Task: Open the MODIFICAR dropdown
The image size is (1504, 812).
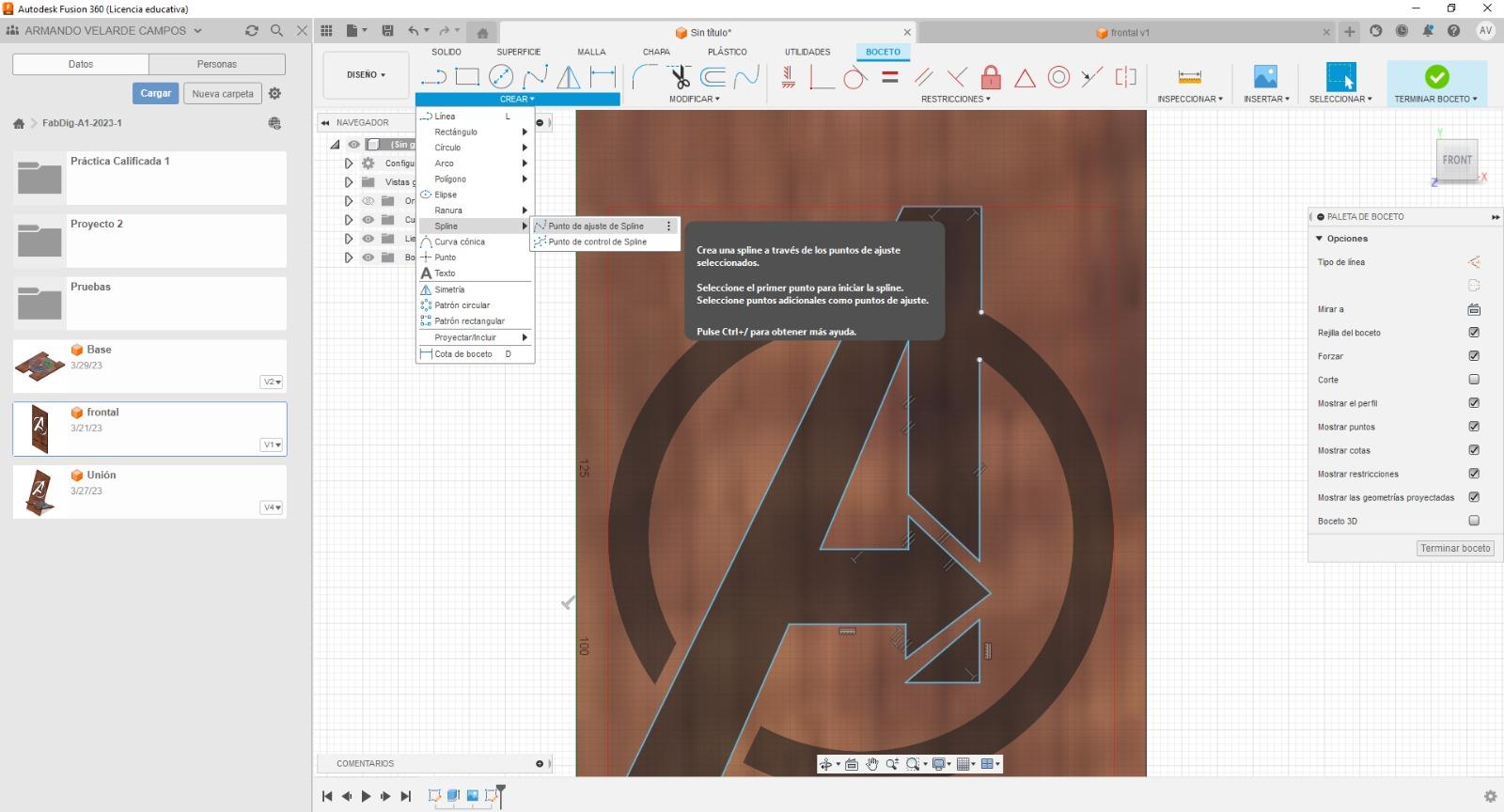Action: click(695, 99)
